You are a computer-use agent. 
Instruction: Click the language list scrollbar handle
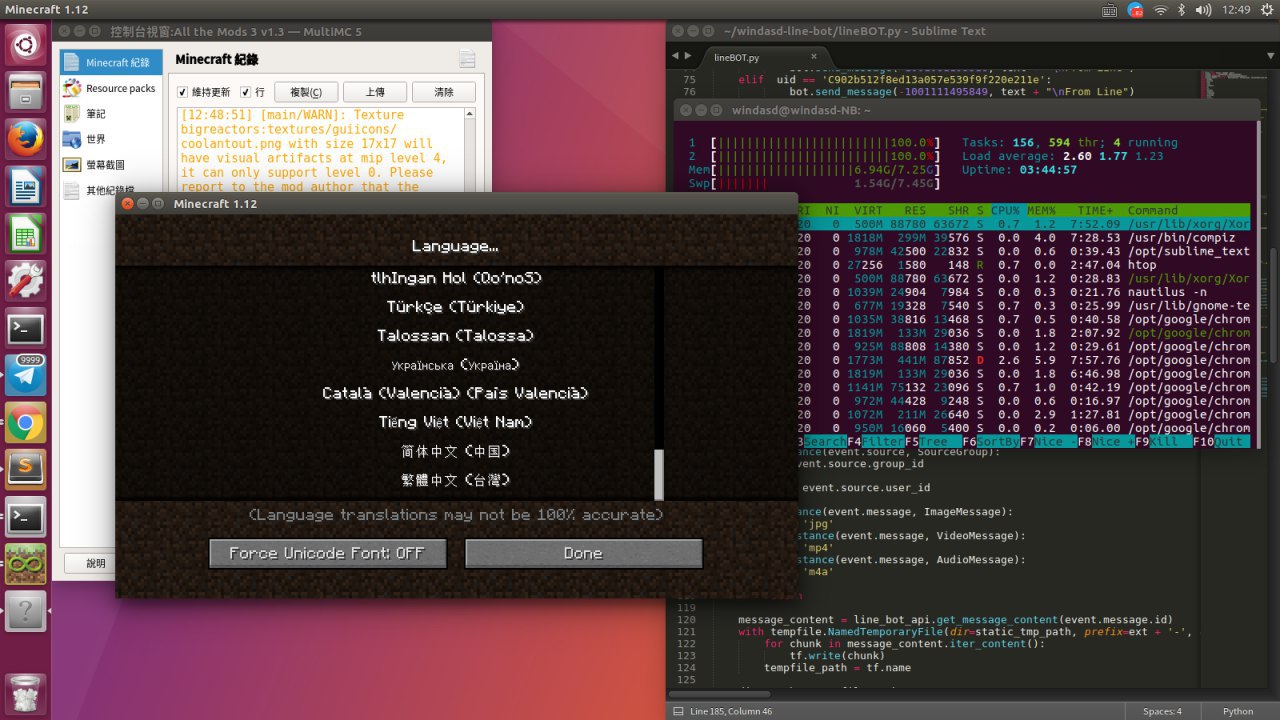(x=659, y=475)
